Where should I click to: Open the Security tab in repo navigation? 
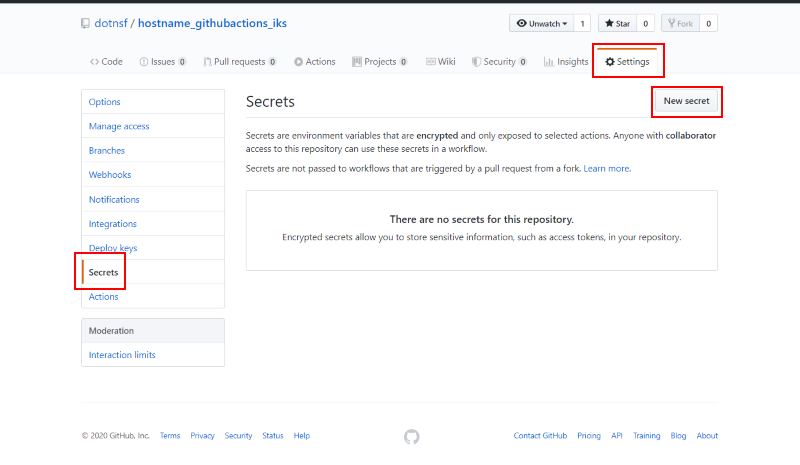tap(499, 62)
